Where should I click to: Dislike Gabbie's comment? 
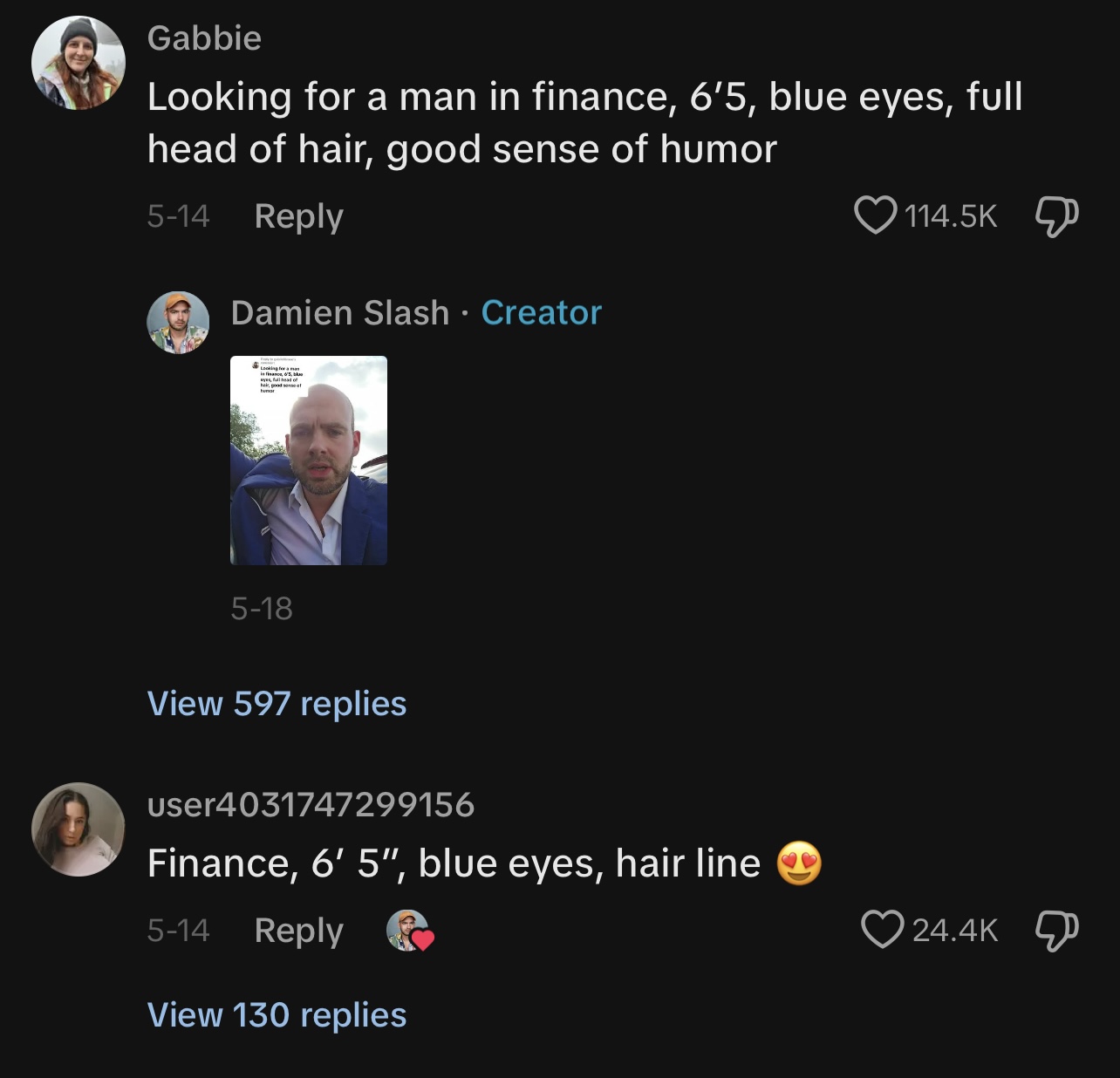click(1056, 215)
